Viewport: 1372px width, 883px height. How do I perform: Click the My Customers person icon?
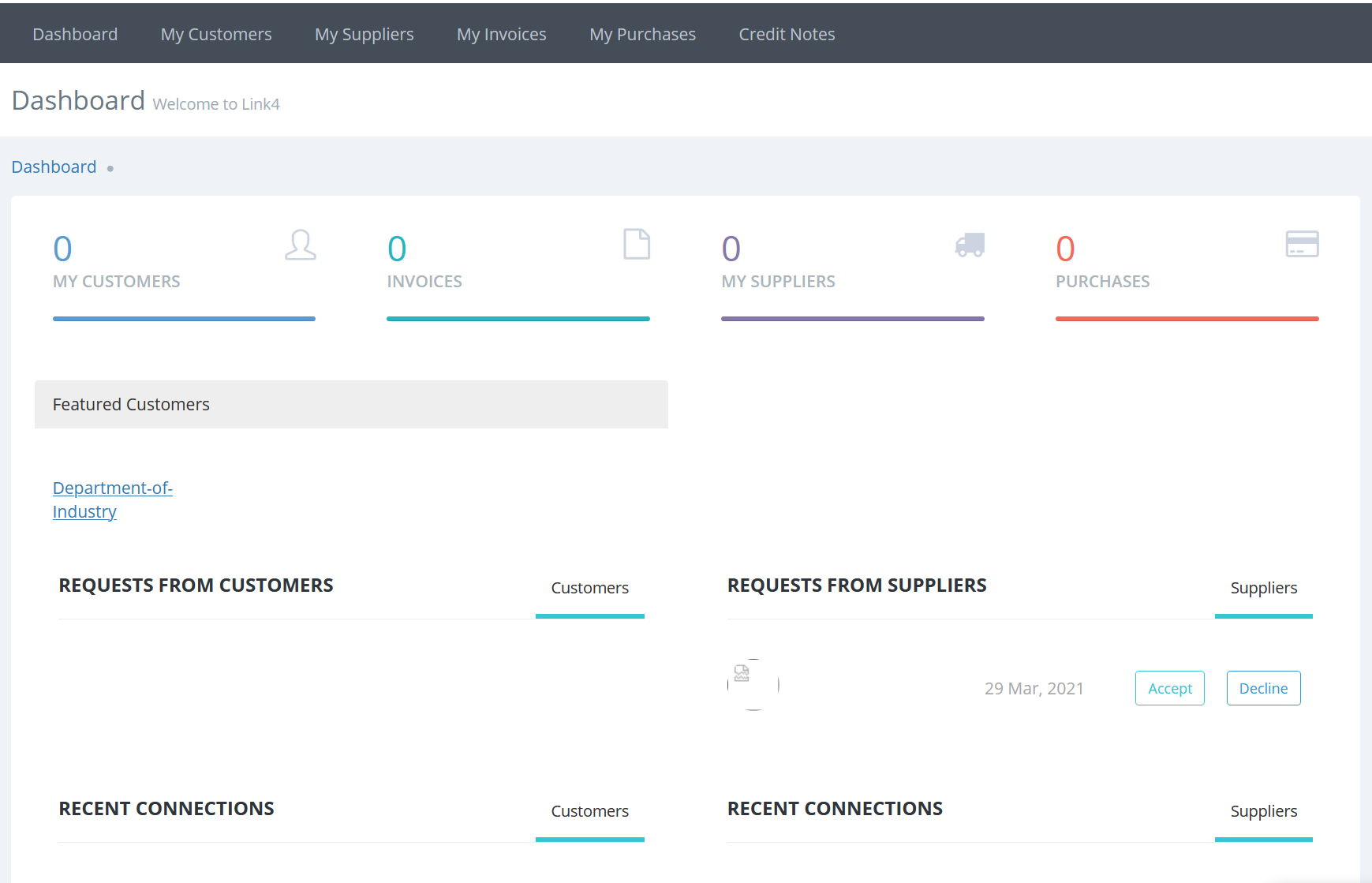[x=301, y=245]
